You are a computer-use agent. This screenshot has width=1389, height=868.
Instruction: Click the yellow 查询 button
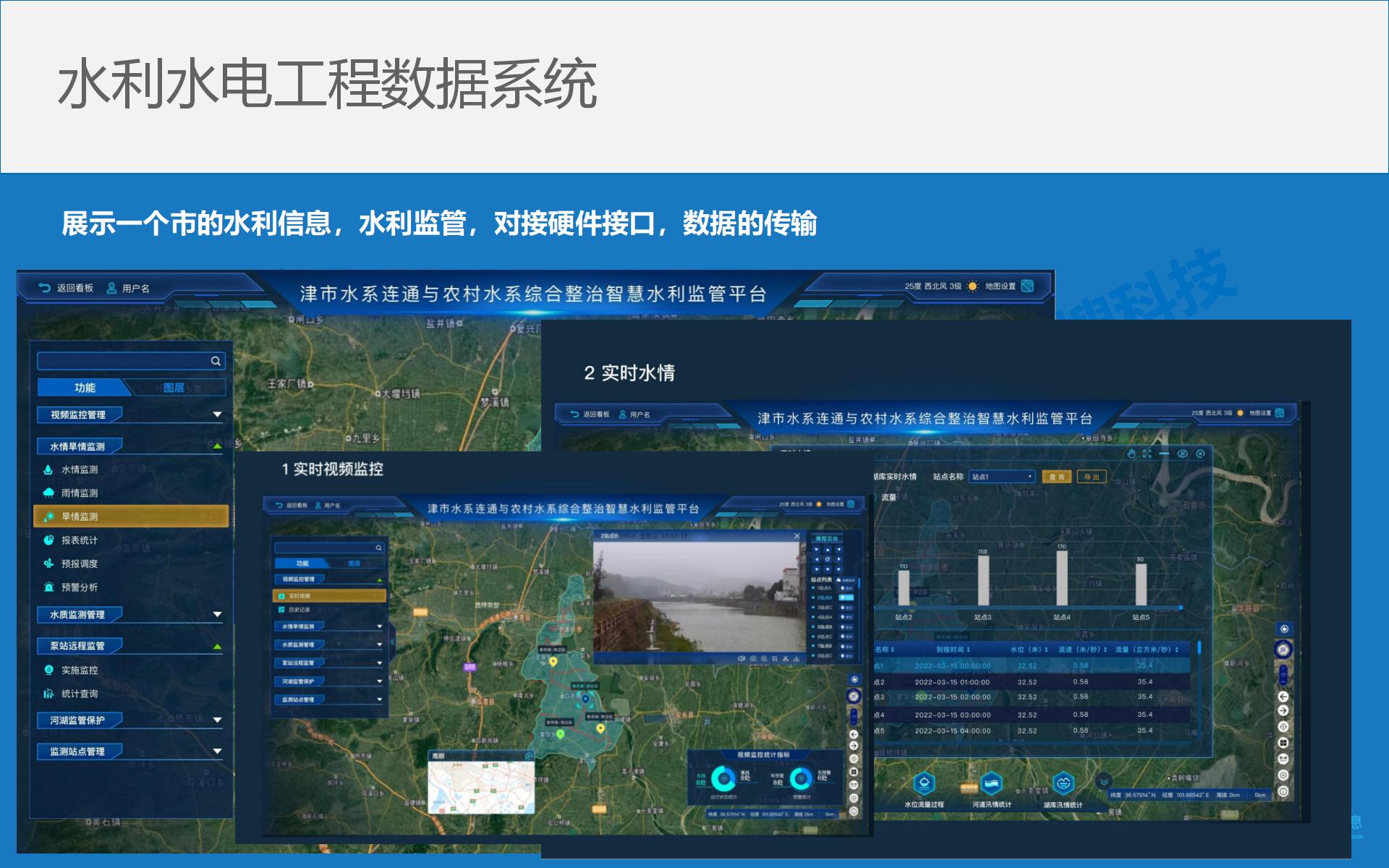pos(1056,477)
